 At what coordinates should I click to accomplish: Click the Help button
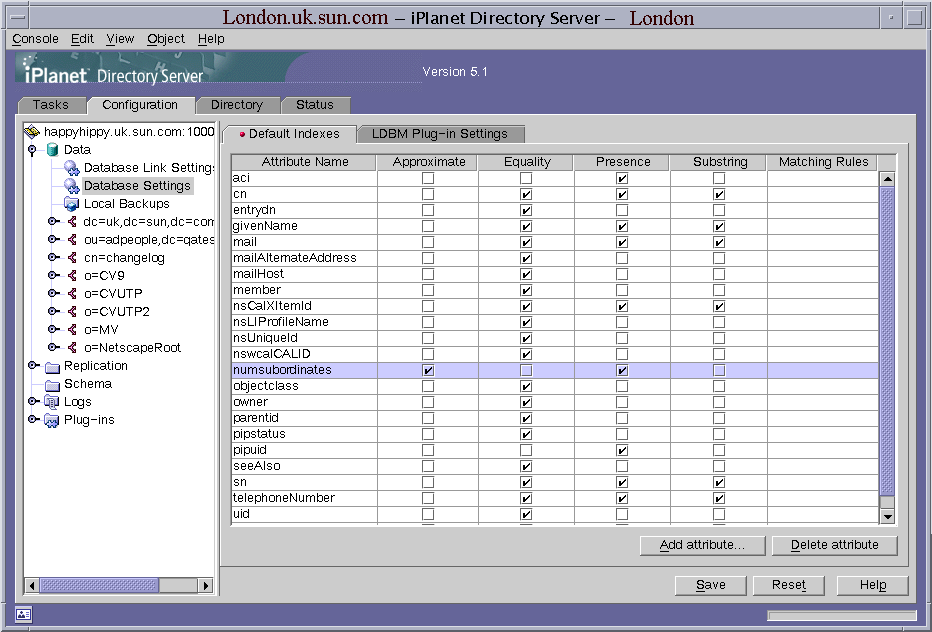point(873,585)
